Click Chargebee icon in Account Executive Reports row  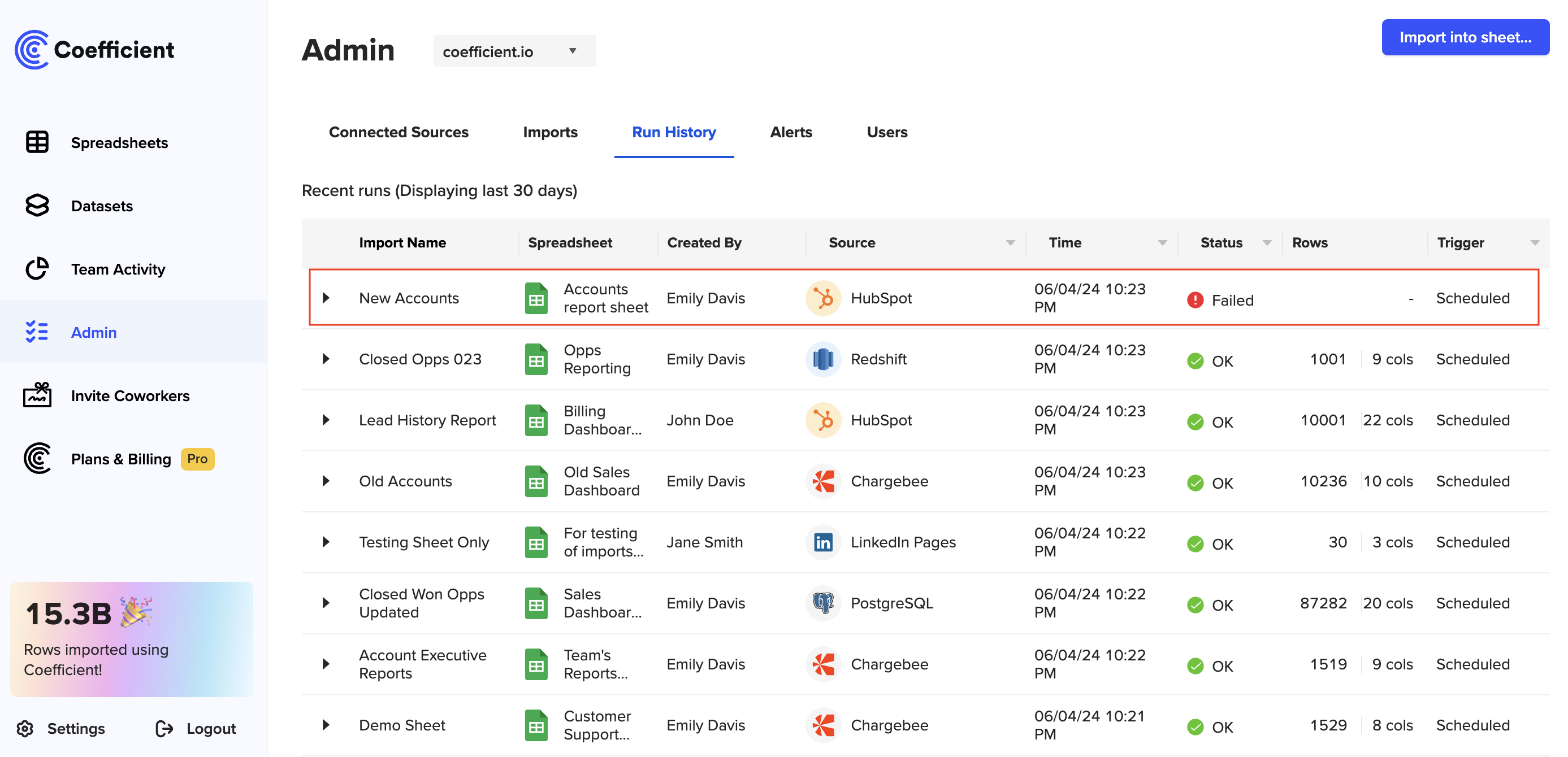point(823,664)
